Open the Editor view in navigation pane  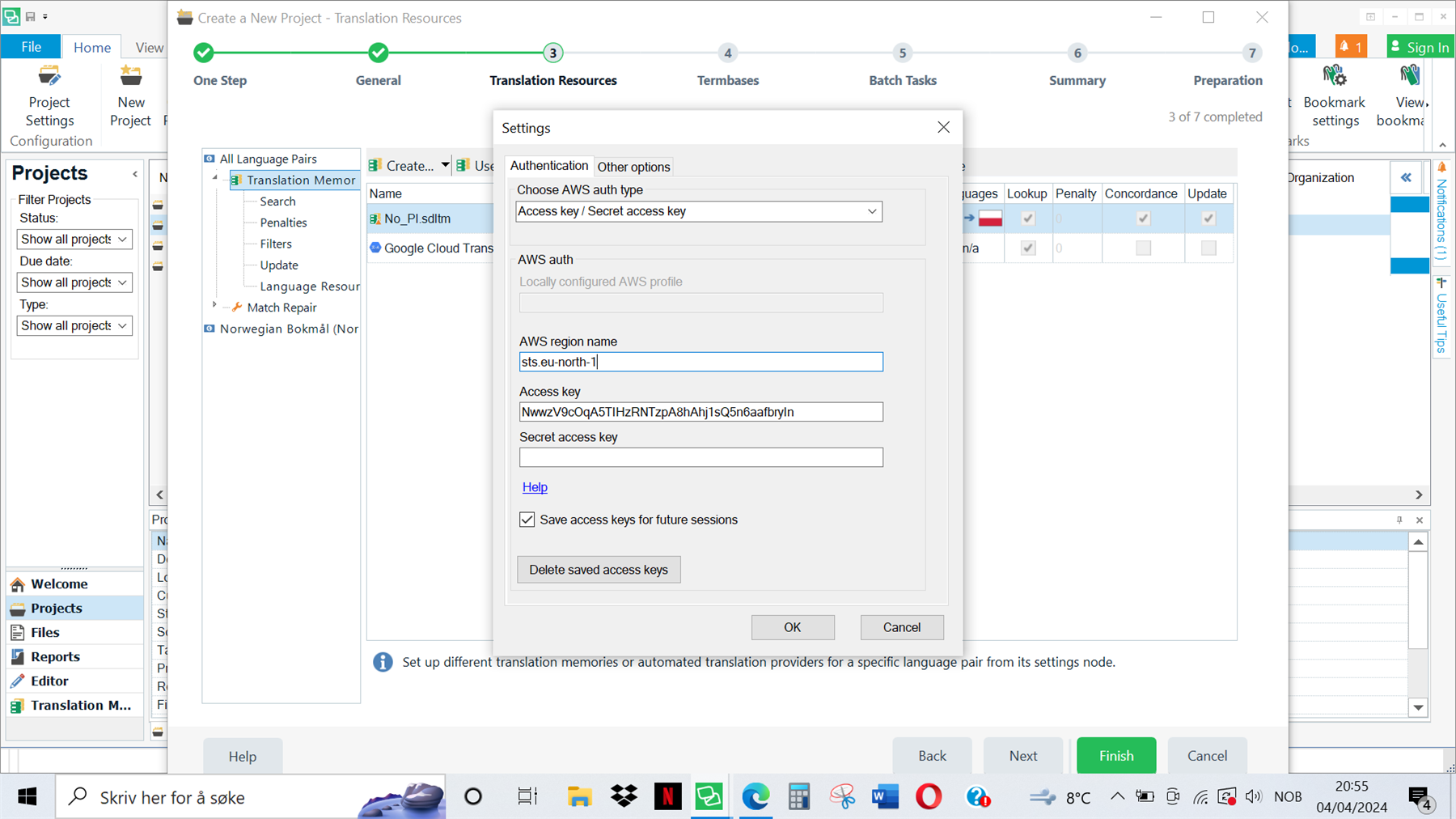[x=74, y=681]
